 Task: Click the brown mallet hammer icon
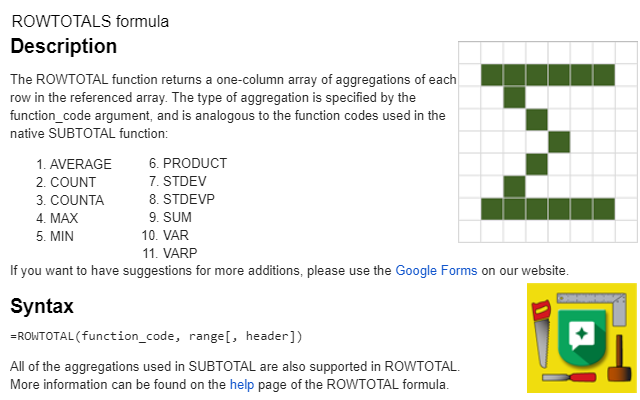[x=617, y=358]
